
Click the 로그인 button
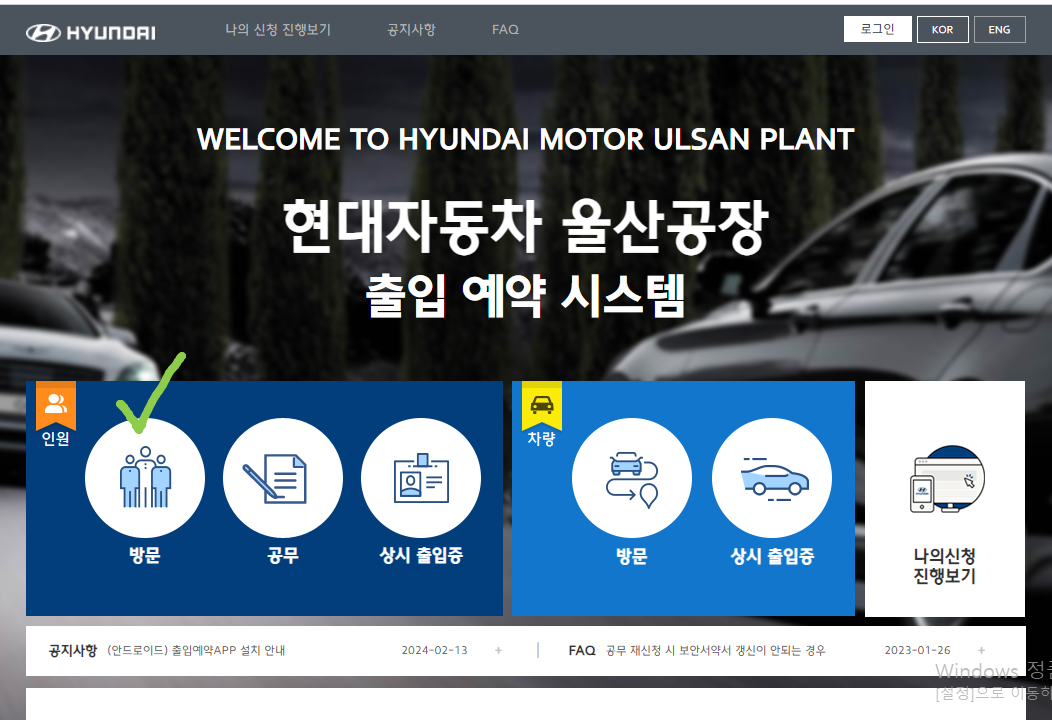click(x=878, y=29)
